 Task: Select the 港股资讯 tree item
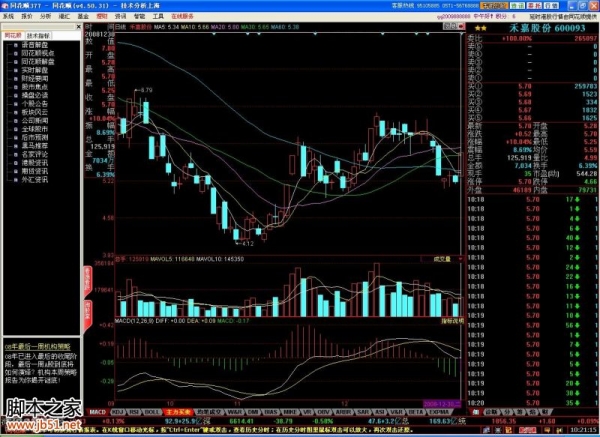click(x=34, y=163)
